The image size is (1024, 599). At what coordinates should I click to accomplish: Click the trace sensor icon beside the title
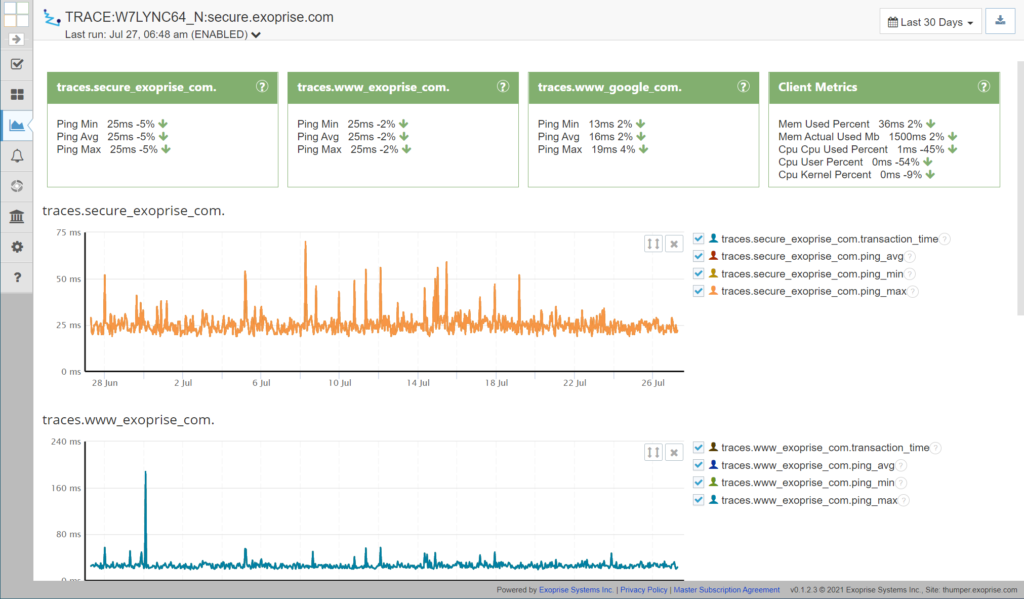tap(52, 18)
